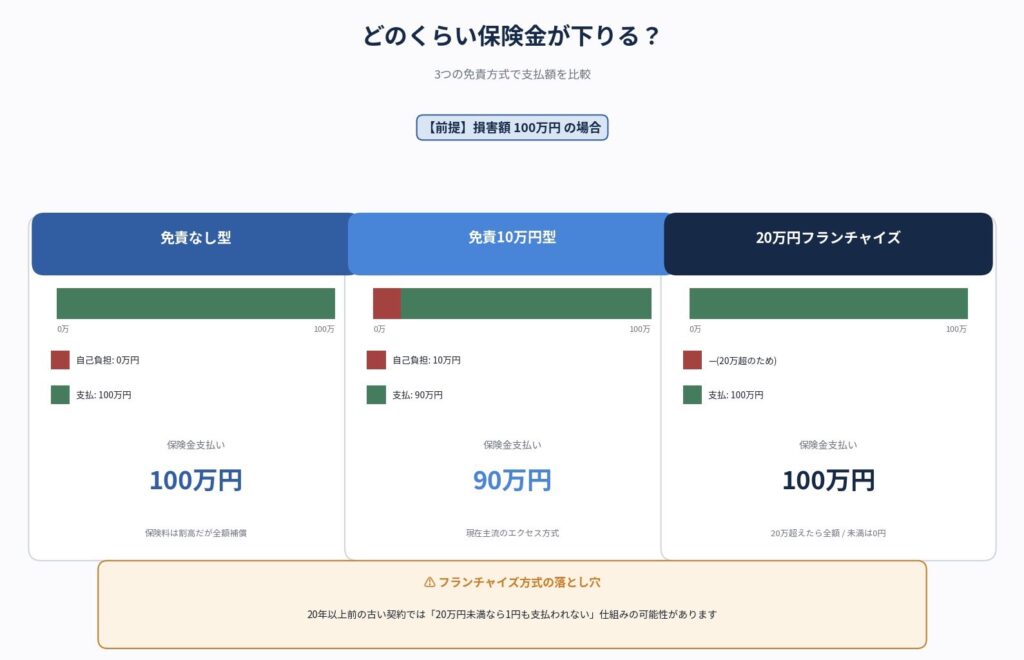This screenshot has height=660, width=1024.
Task: Click the 100万円 amount in 免責なし型 card
Action: 196,480
